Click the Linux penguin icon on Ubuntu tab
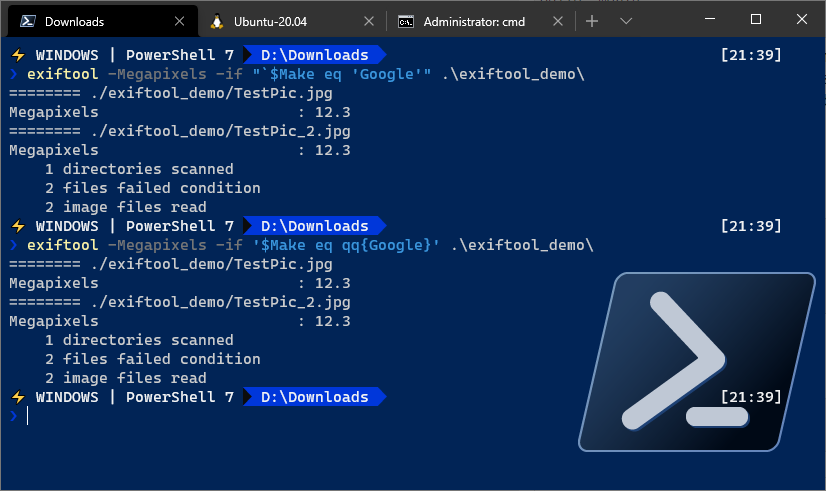 217,21
